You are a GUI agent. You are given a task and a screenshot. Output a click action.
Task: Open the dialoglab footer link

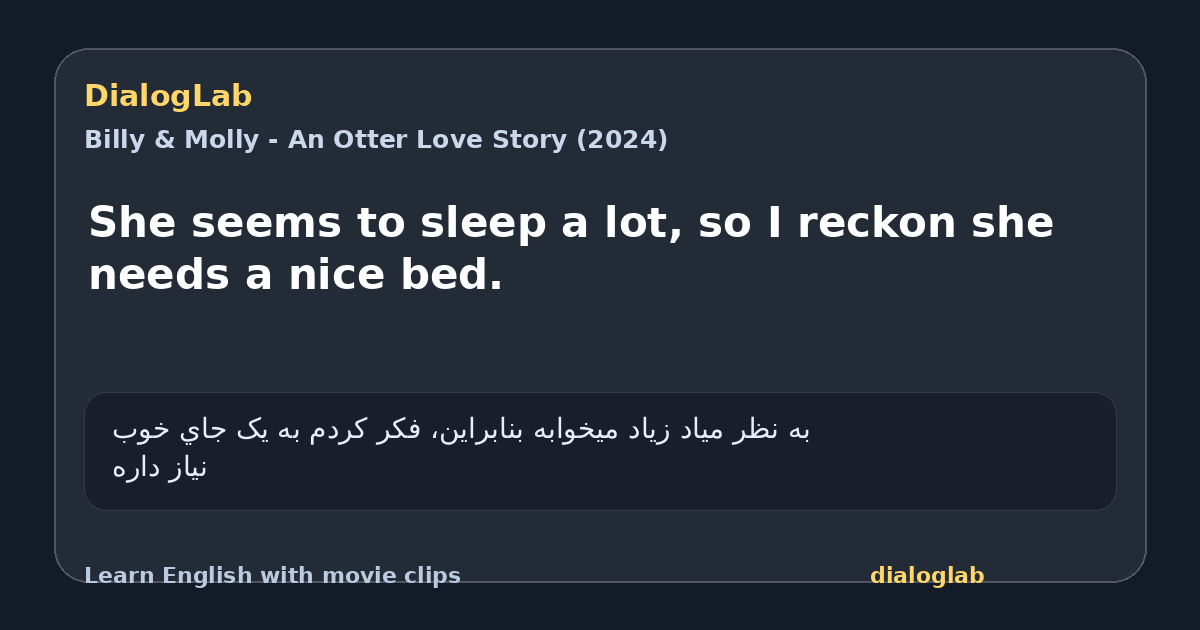pyautogui.click(x=927, y=576)
